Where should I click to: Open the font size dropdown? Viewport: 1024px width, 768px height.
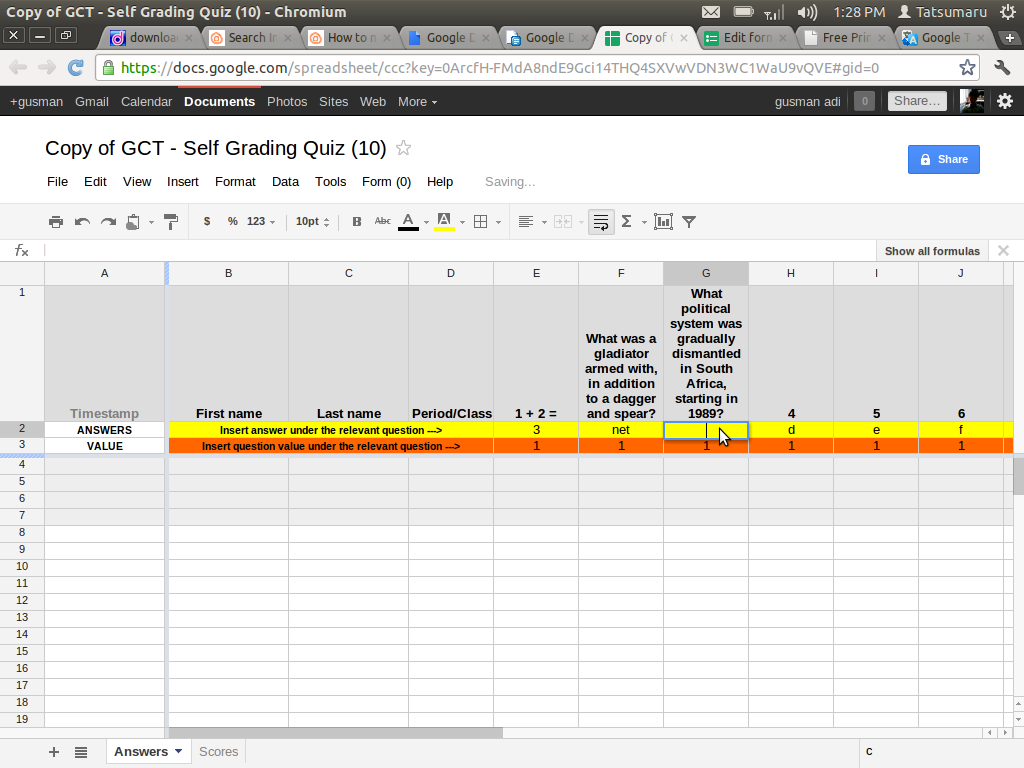[x=312, y=221]
